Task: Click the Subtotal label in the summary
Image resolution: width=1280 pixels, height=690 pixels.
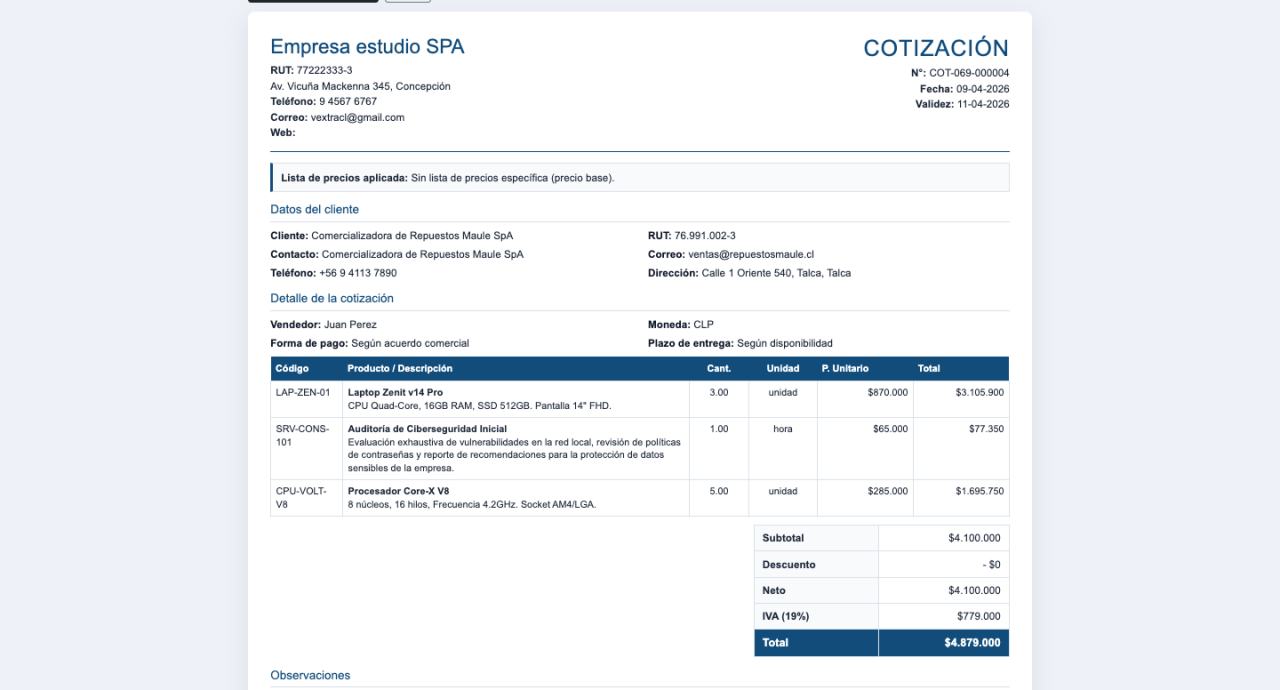Action: click(783, 538)
